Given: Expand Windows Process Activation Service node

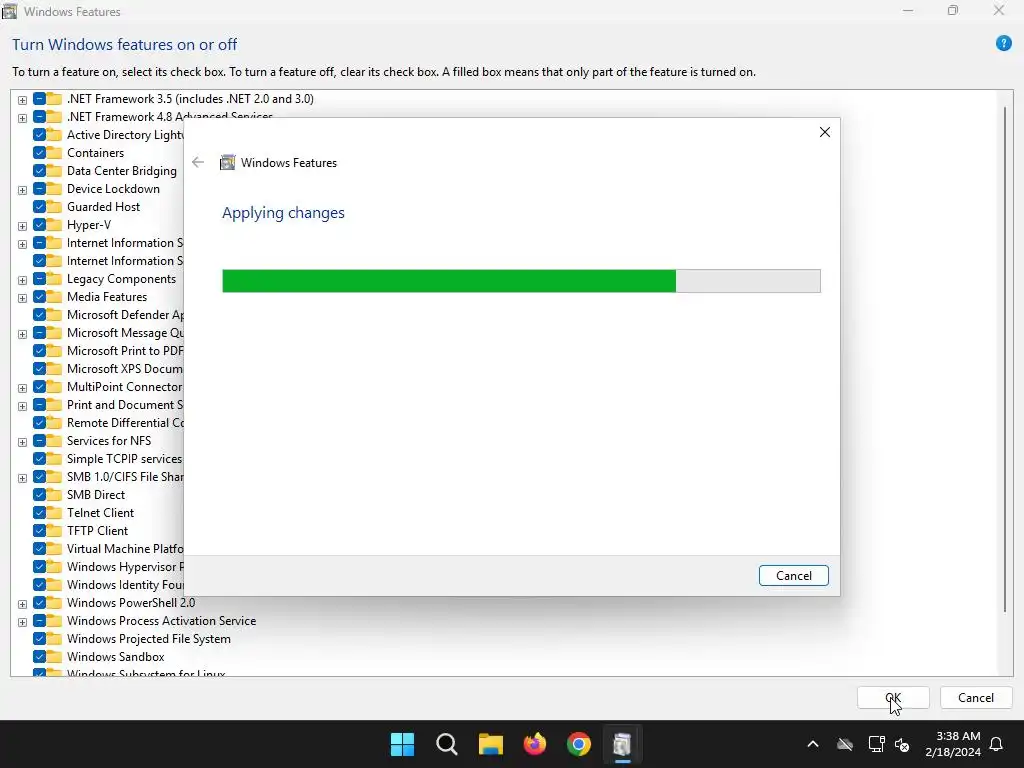Looking at the screenshot, I should (22, 622).
